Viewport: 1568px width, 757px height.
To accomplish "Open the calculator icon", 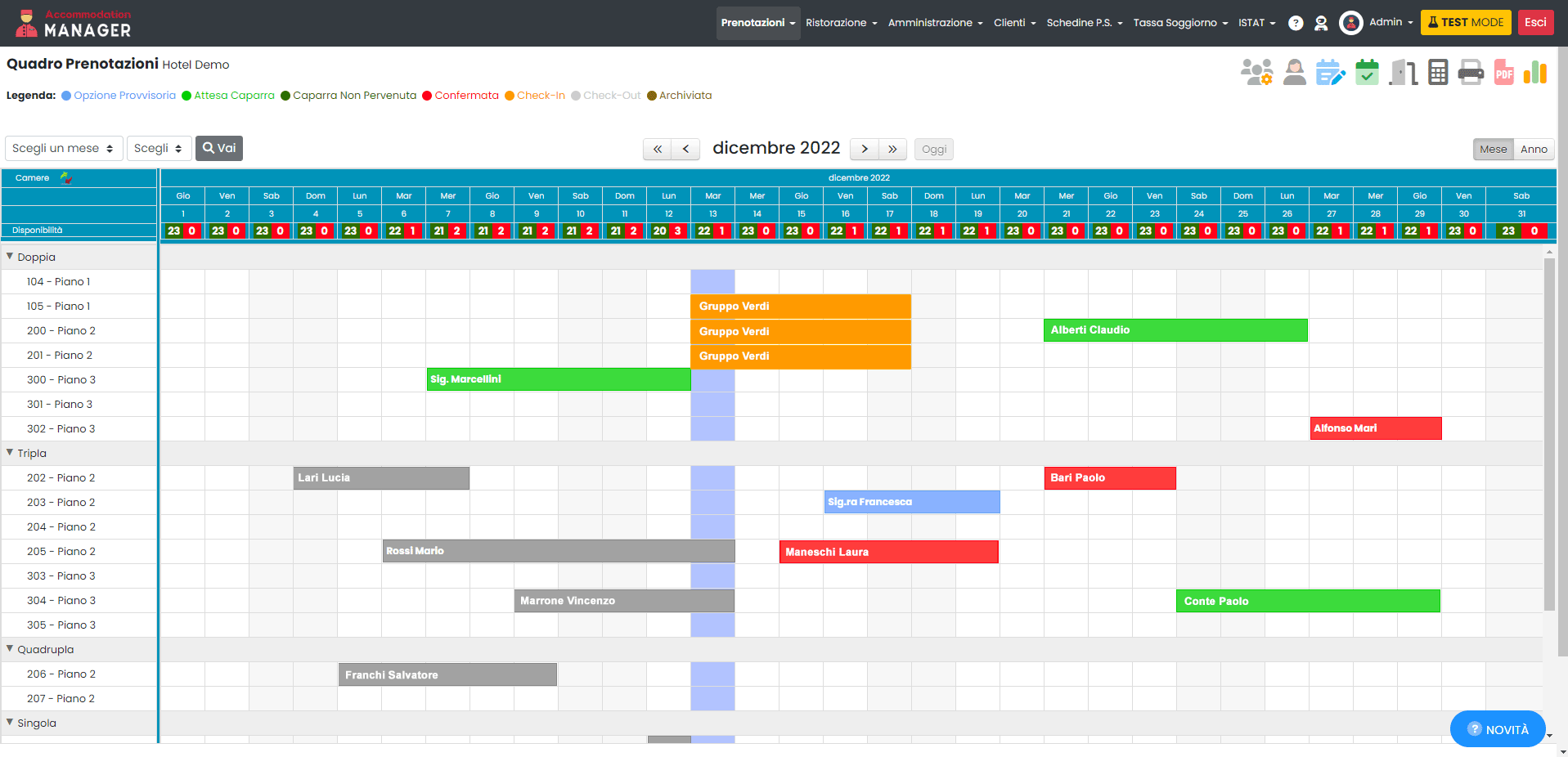I will coord(1437,73).
